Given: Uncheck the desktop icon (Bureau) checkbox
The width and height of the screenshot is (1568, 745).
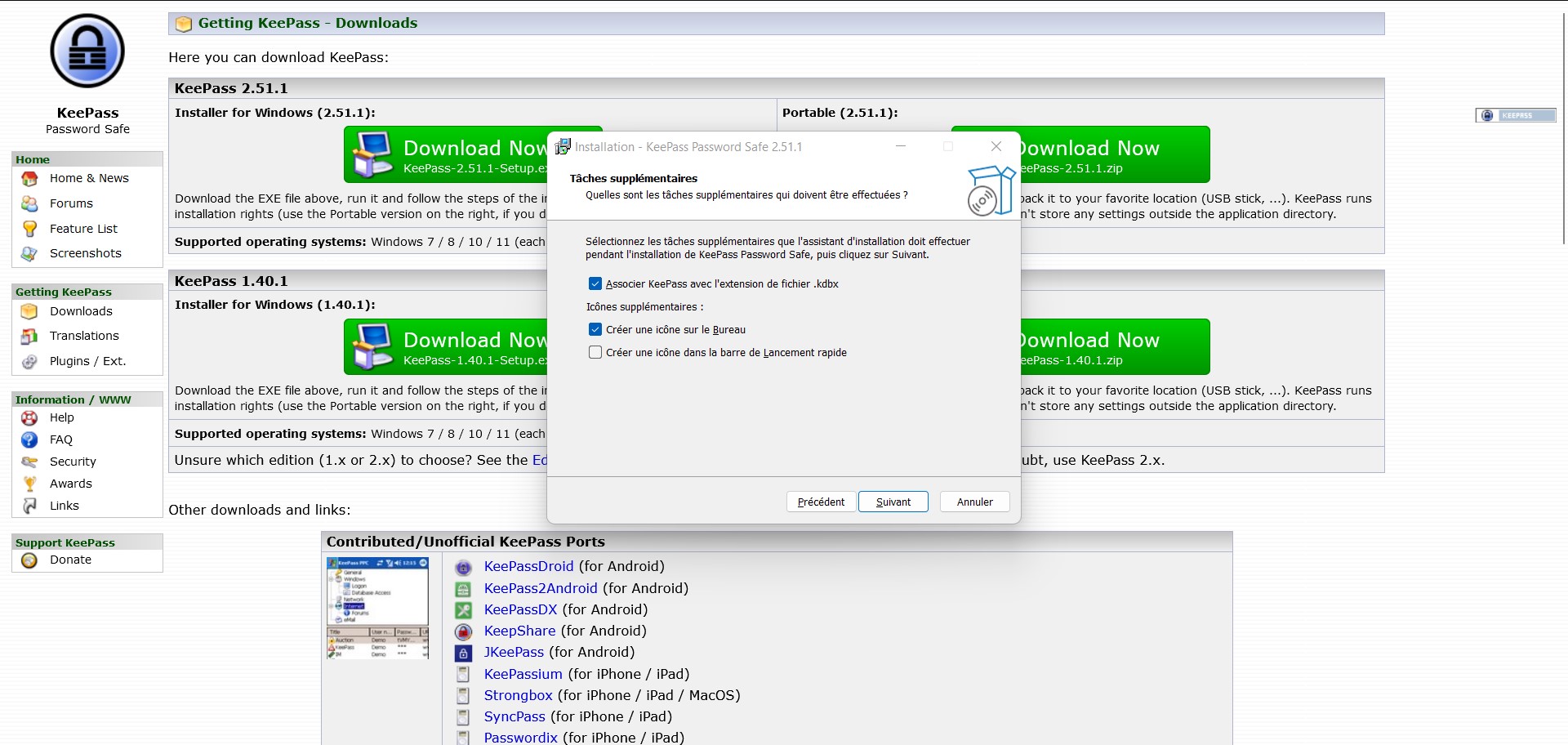Looking at the screenshot, I should tap(595, 330).
